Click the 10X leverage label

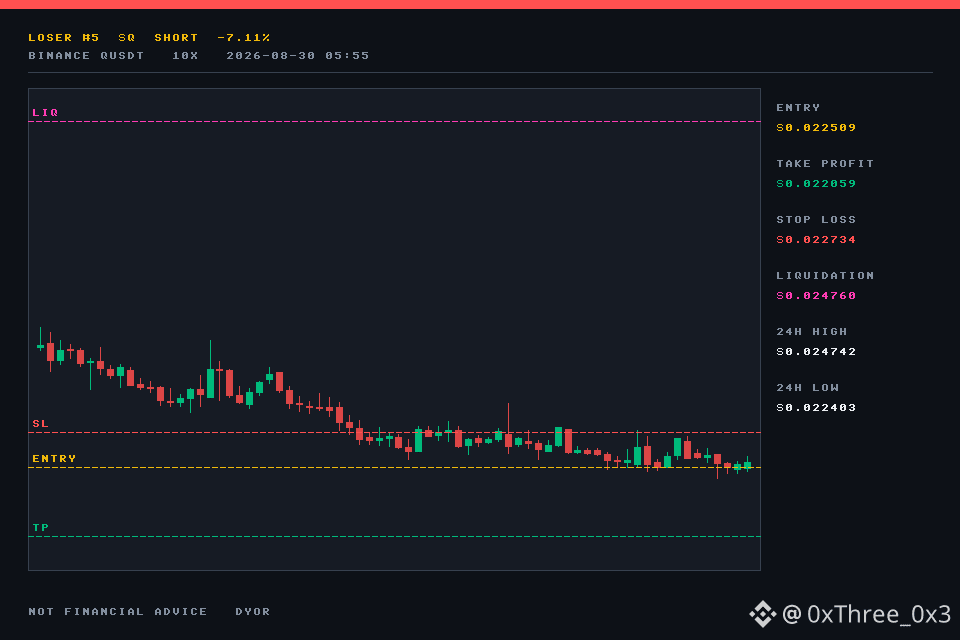185,56
